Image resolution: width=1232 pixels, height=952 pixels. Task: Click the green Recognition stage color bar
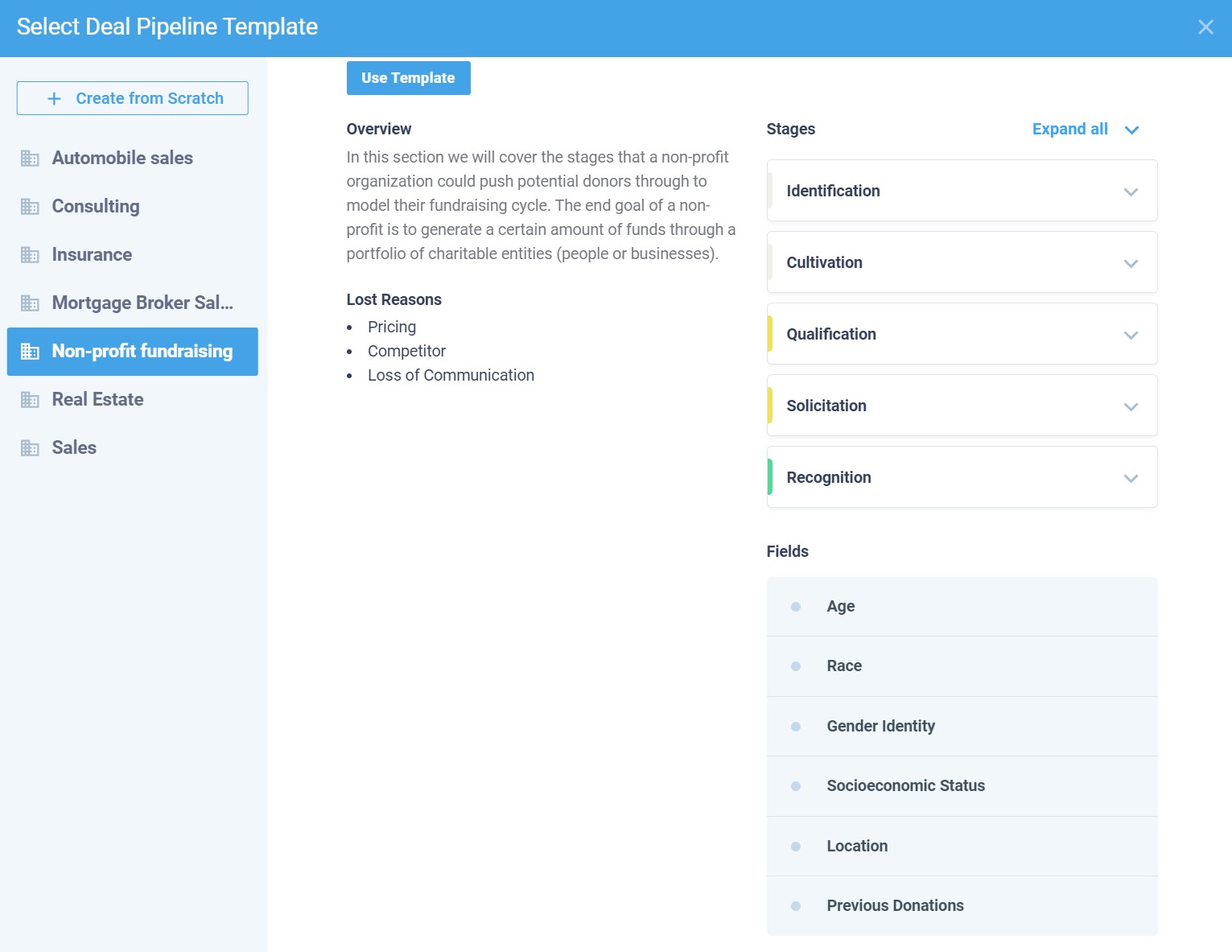770,477
